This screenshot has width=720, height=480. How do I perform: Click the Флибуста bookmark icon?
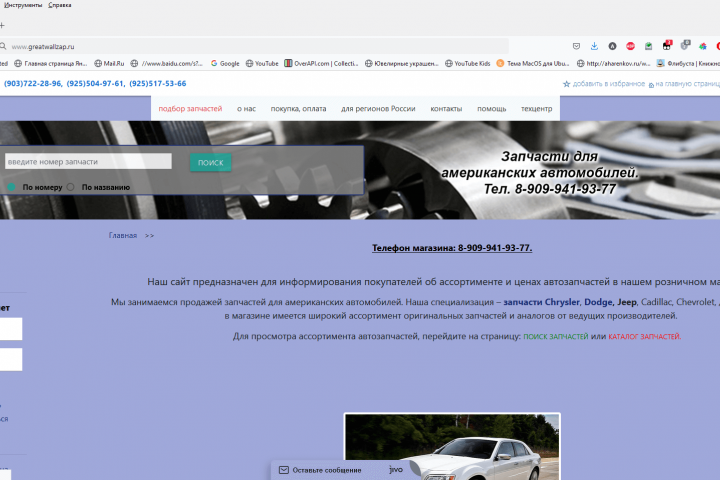[660, 63]
